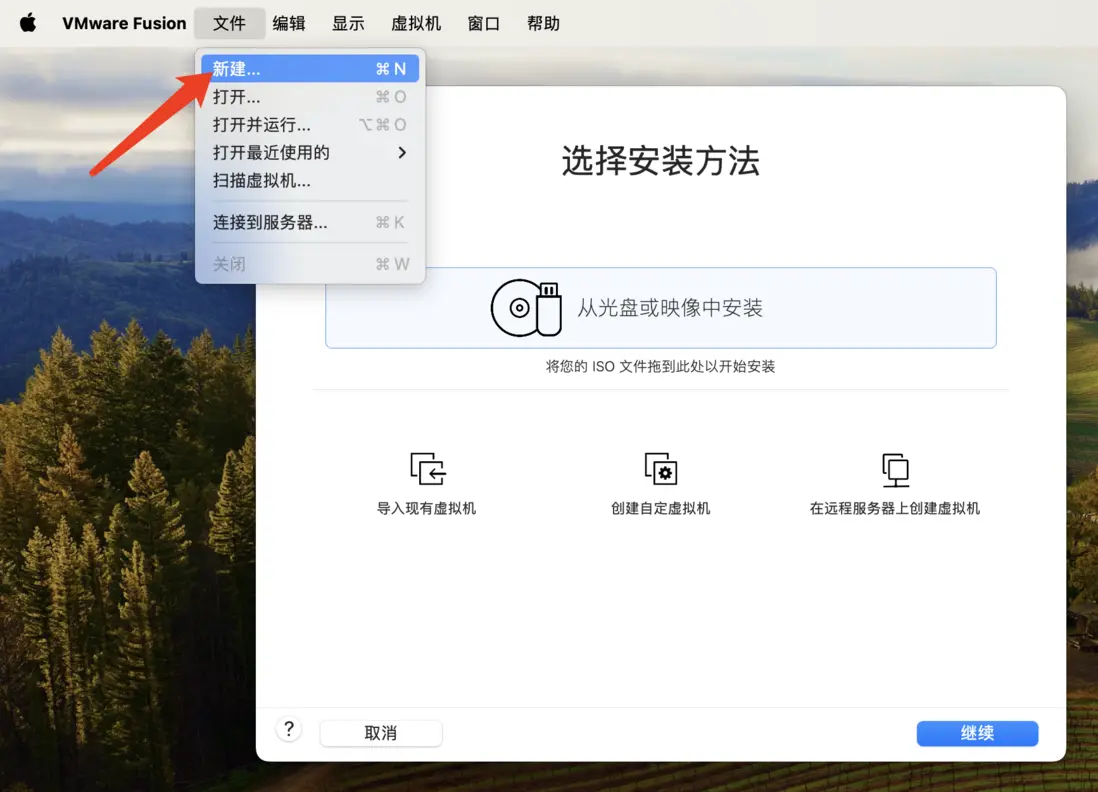The width and height of the screenshot is (1098, 792).
Task: Open the 显示 menu
Action: (x=348, y=23)
